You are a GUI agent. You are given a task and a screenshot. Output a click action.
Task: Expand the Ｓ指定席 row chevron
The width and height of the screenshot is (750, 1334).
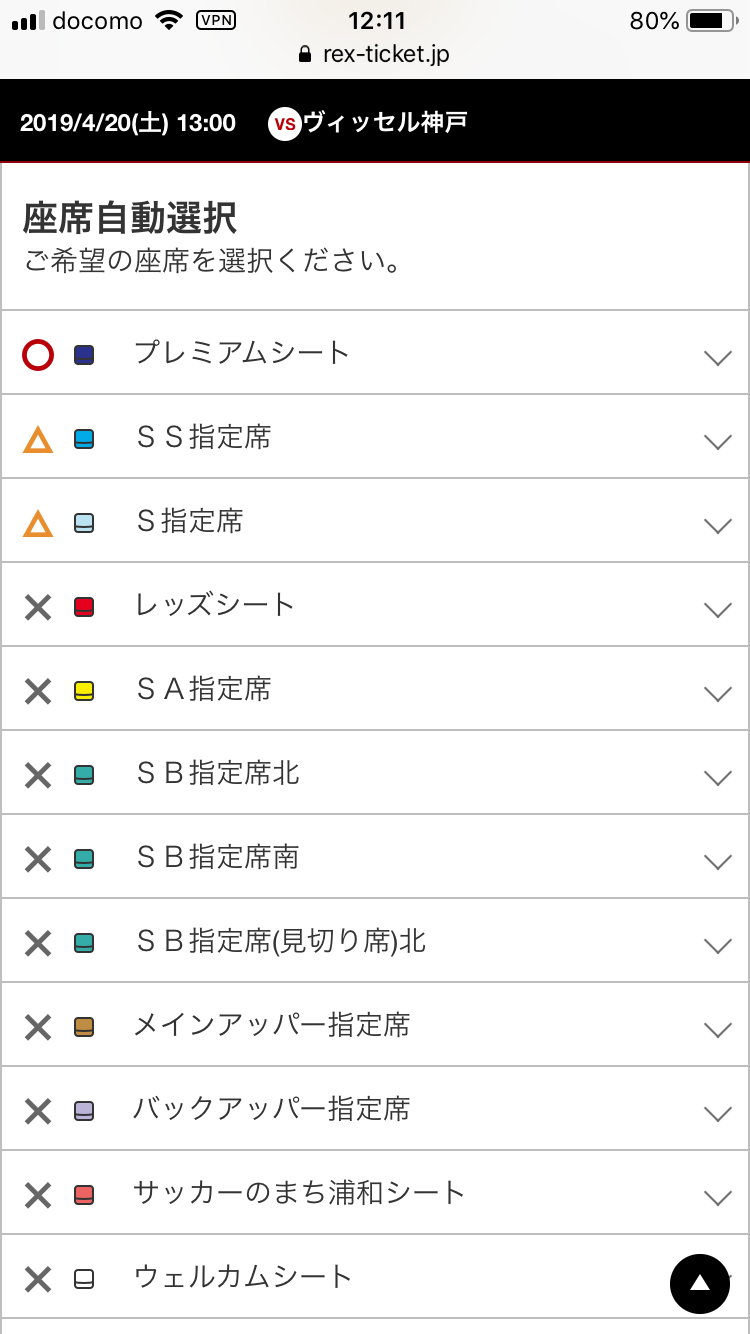click(x=718, y=525)
